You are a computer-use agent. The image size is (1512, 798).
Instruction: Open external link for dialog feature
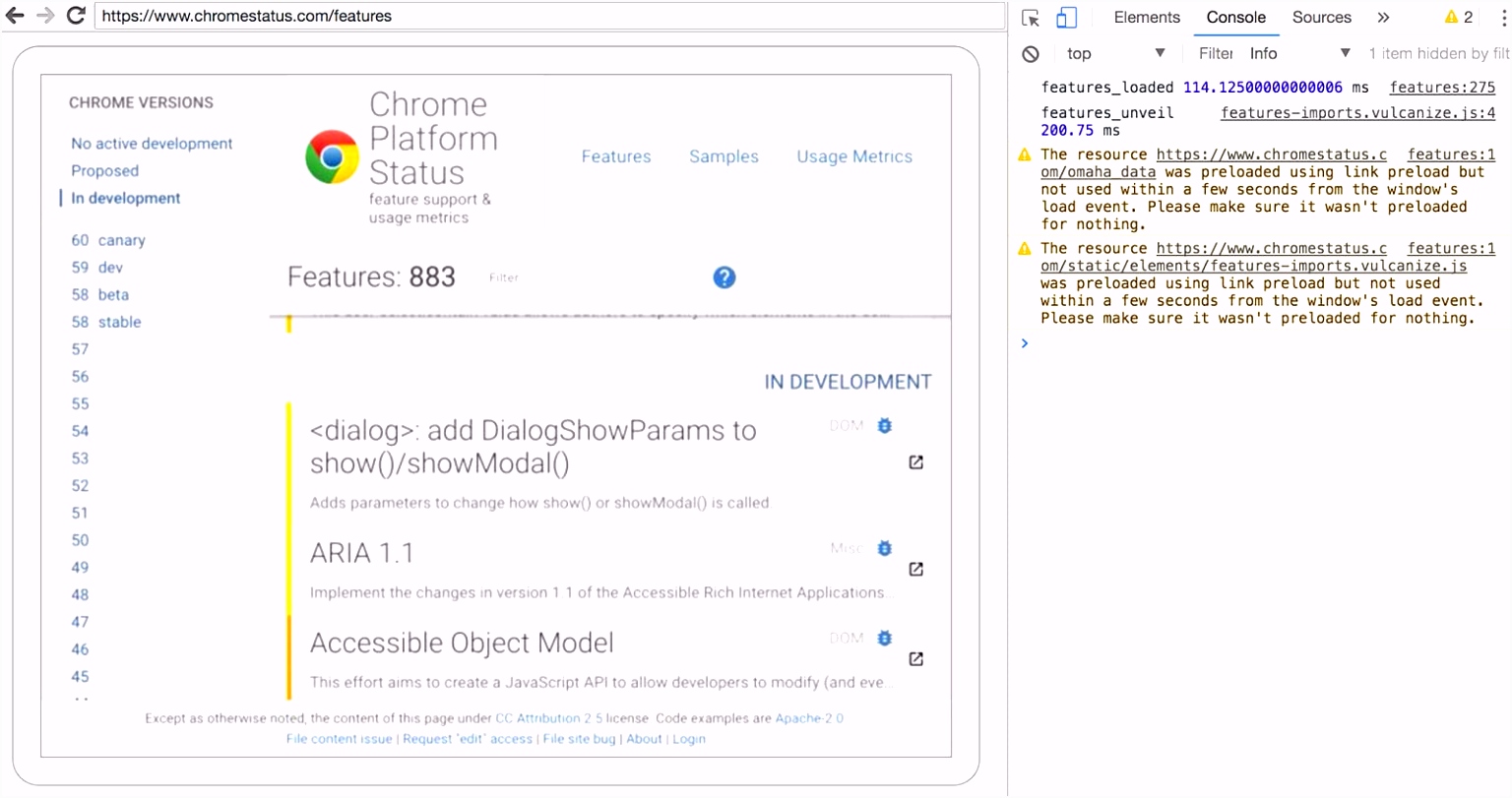(x=915, y=462)
